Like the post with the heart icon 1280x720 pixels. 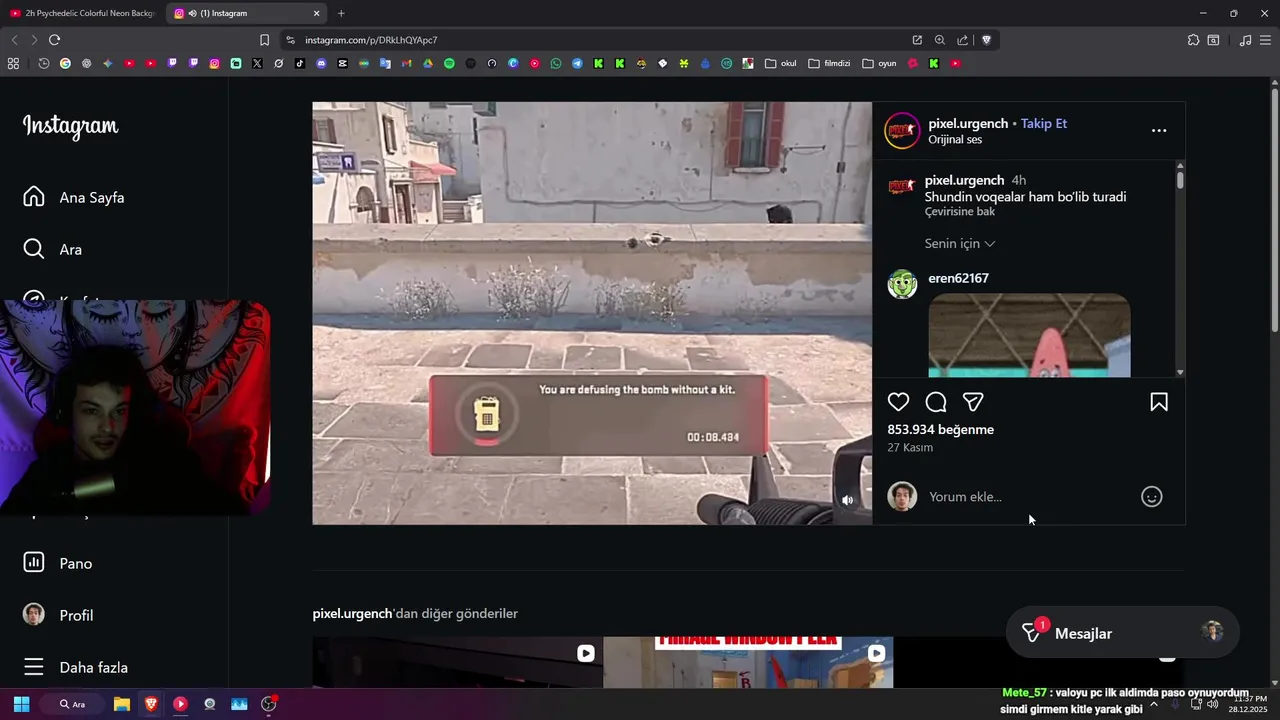[898, 402]
